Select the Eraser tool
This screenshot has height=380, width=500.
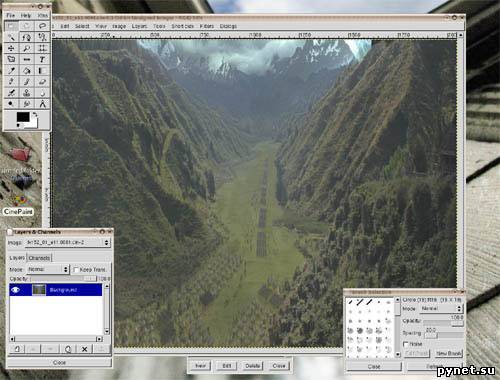tap(42, 82)
